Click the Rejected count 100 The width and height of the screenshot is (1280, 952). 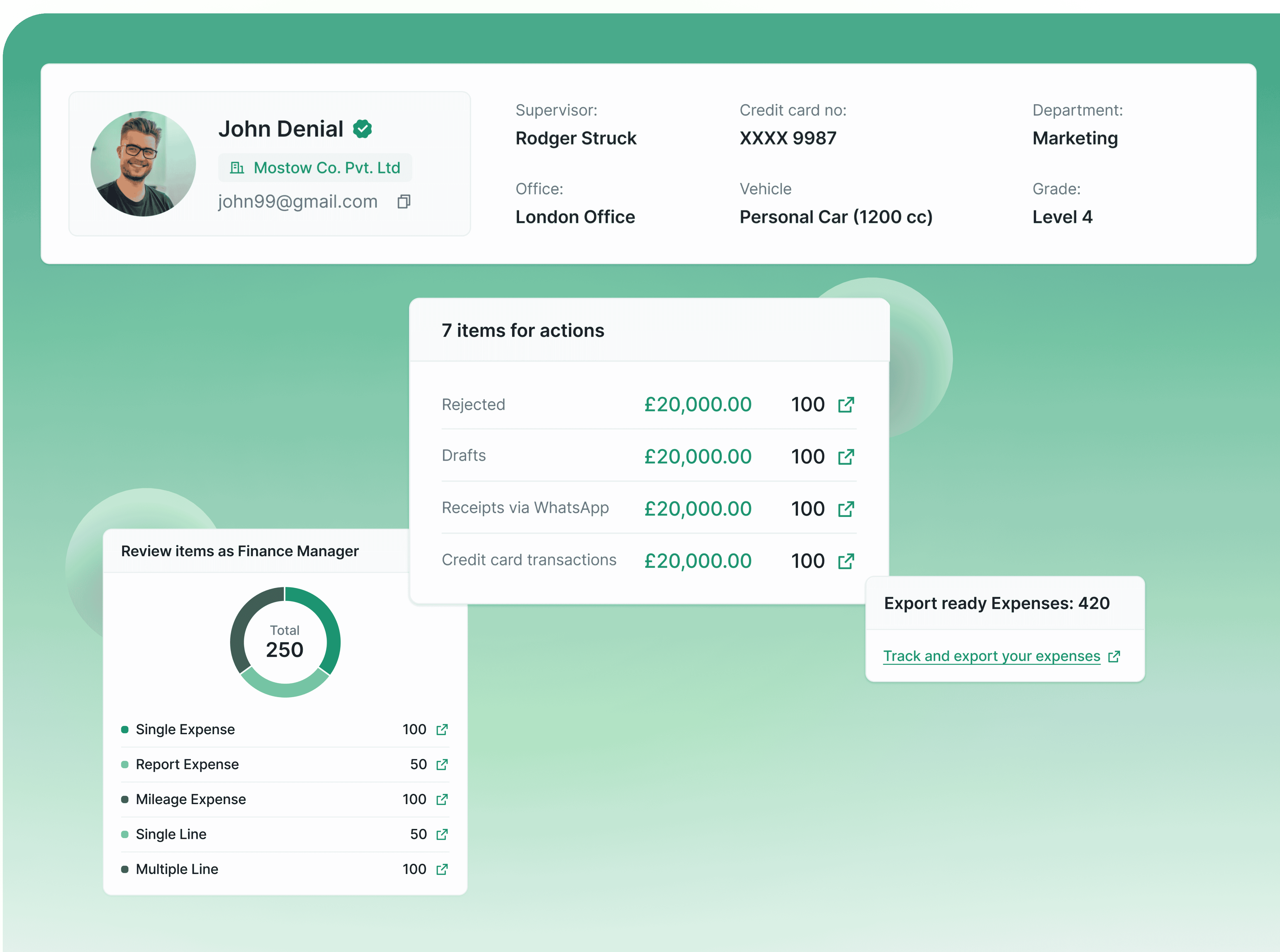pyautogui.click(x=807, y=404)
